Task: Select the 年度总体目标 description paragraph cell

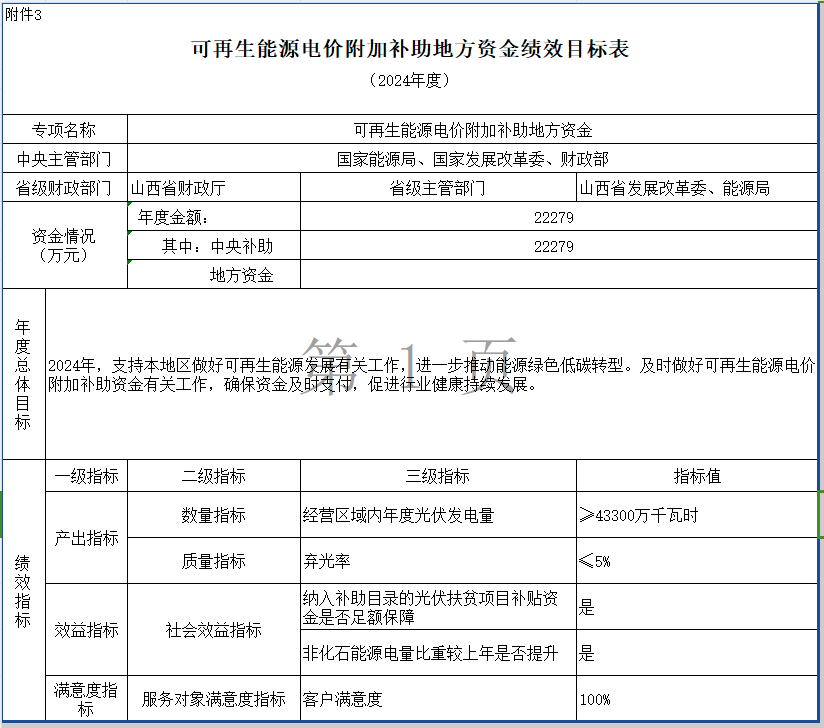Action: click(x=431, y=374)
